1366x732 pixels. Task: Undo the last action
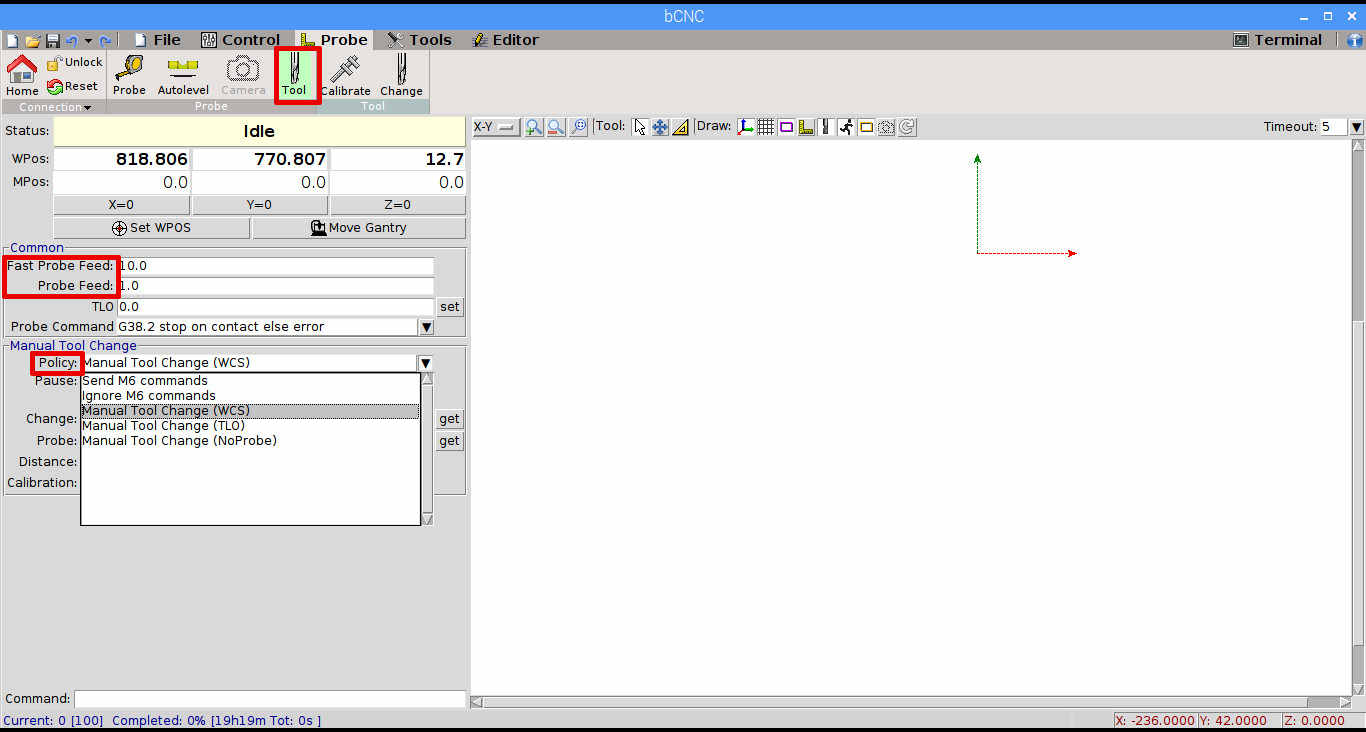point(71,41)
